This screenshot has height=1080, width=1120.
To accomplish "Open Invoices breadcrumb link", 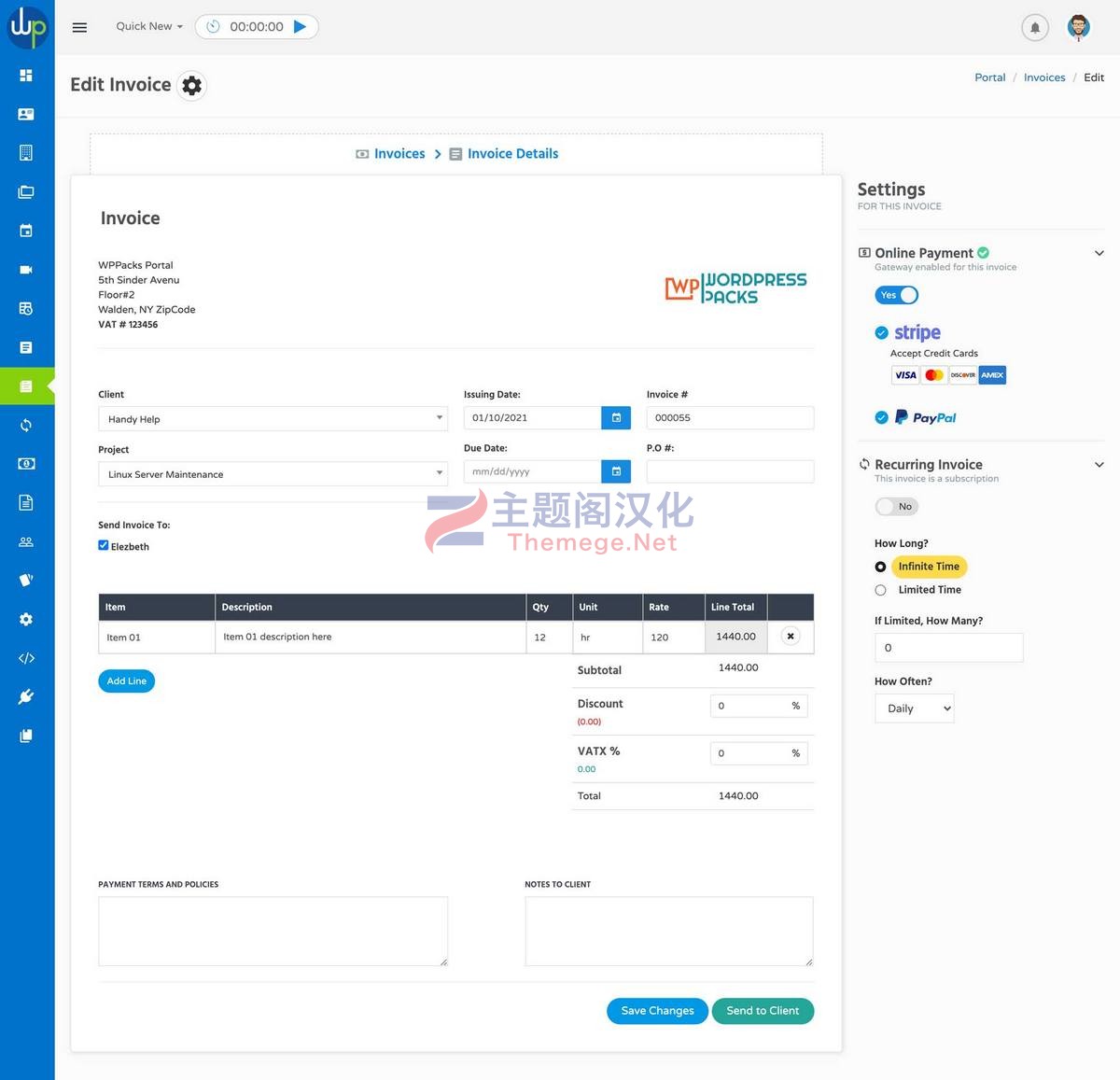I will coord(1044,77).
